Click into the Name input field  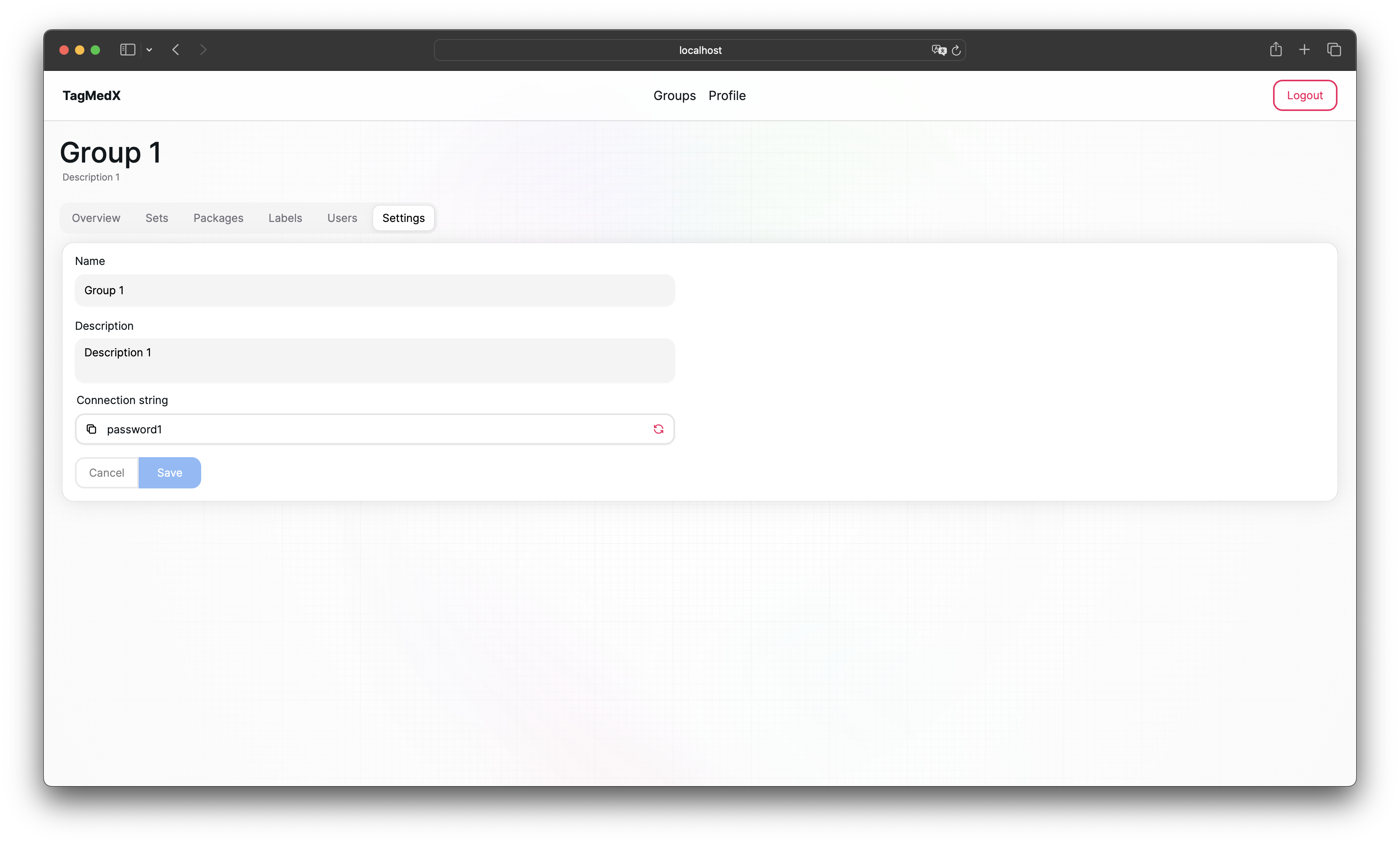(375, 290)
